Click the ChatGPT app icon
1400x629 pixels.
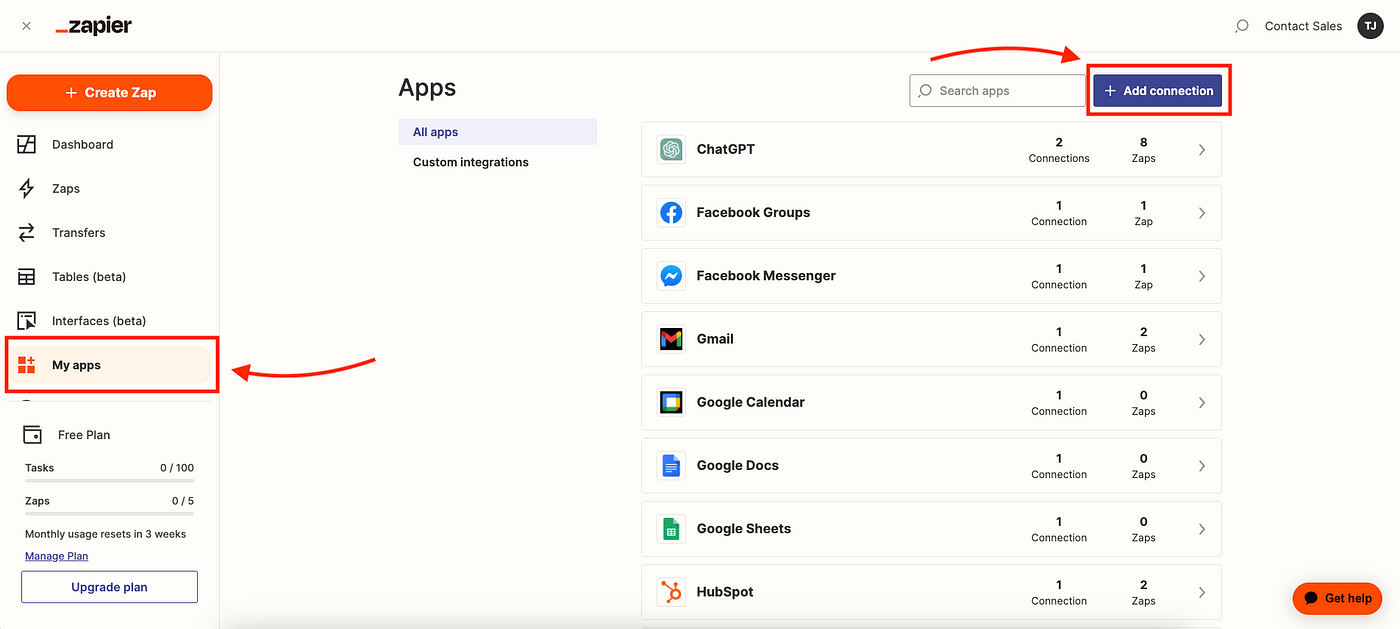671,149
